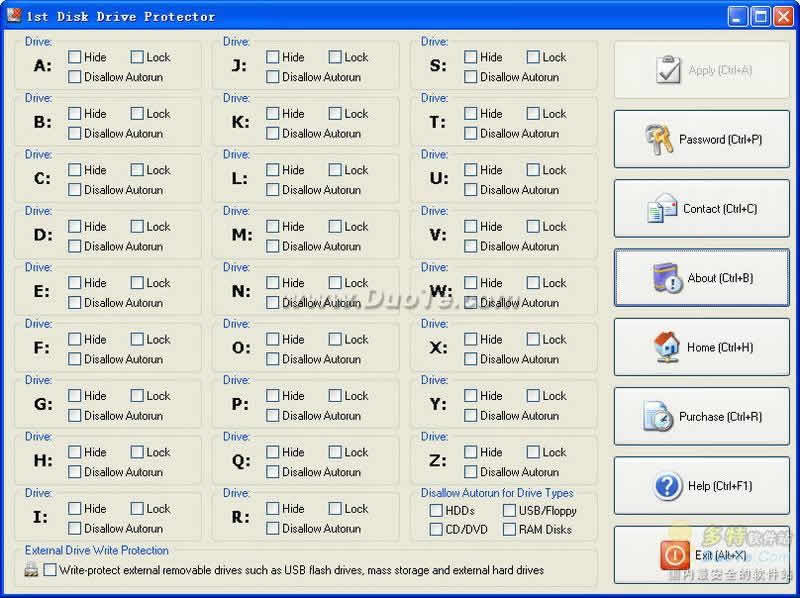Click the checkmark clipboard icon on Apply
Screen dimensions: 800x598
pos(668,69)
